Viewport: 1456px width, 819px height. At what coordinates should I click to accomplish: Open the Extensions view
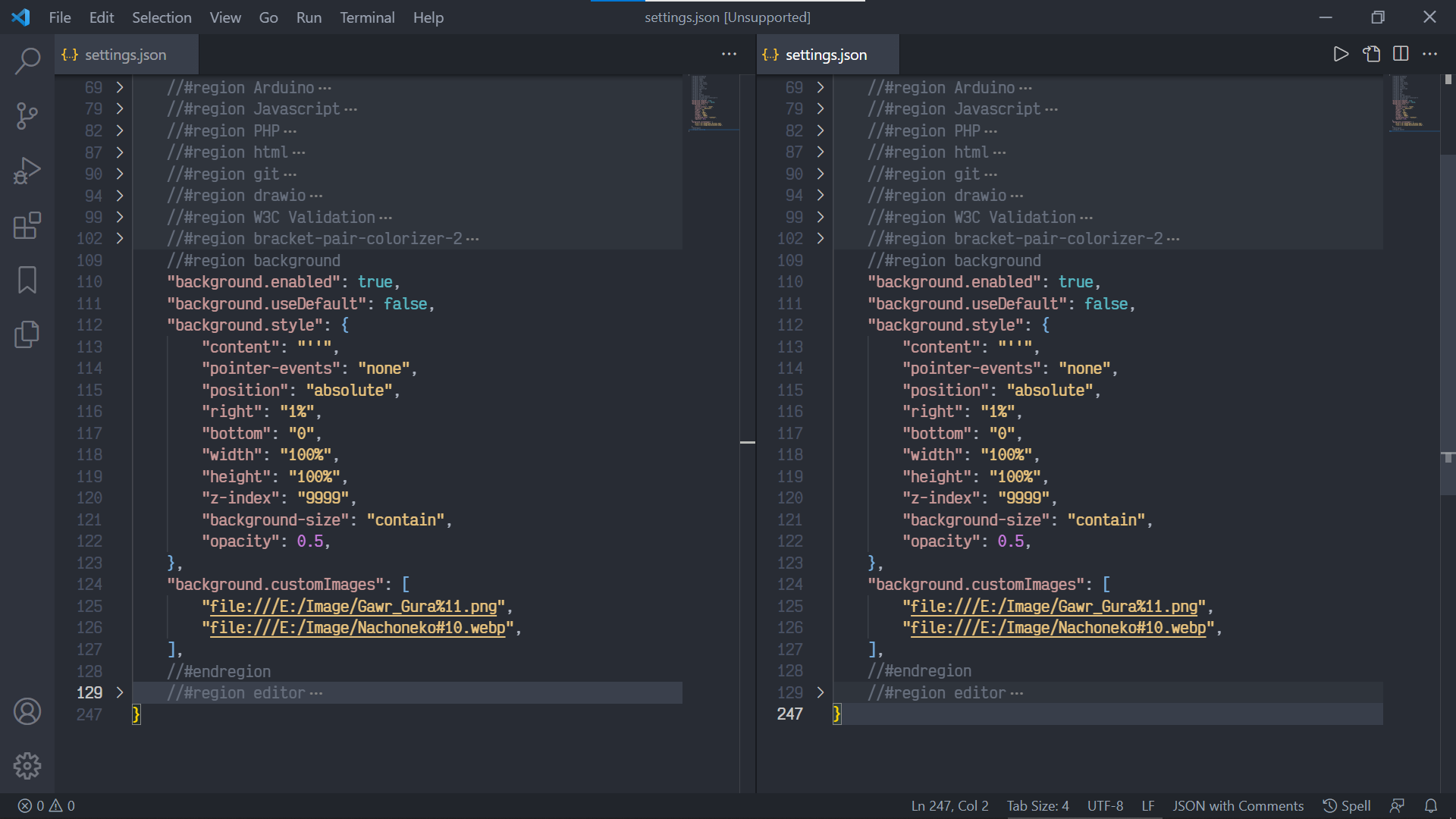(27, 225)
